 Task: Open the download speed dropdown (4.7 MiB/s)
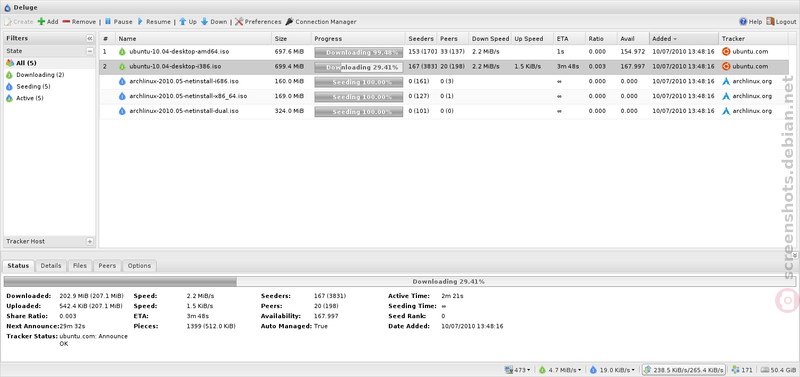coord(560,370)
